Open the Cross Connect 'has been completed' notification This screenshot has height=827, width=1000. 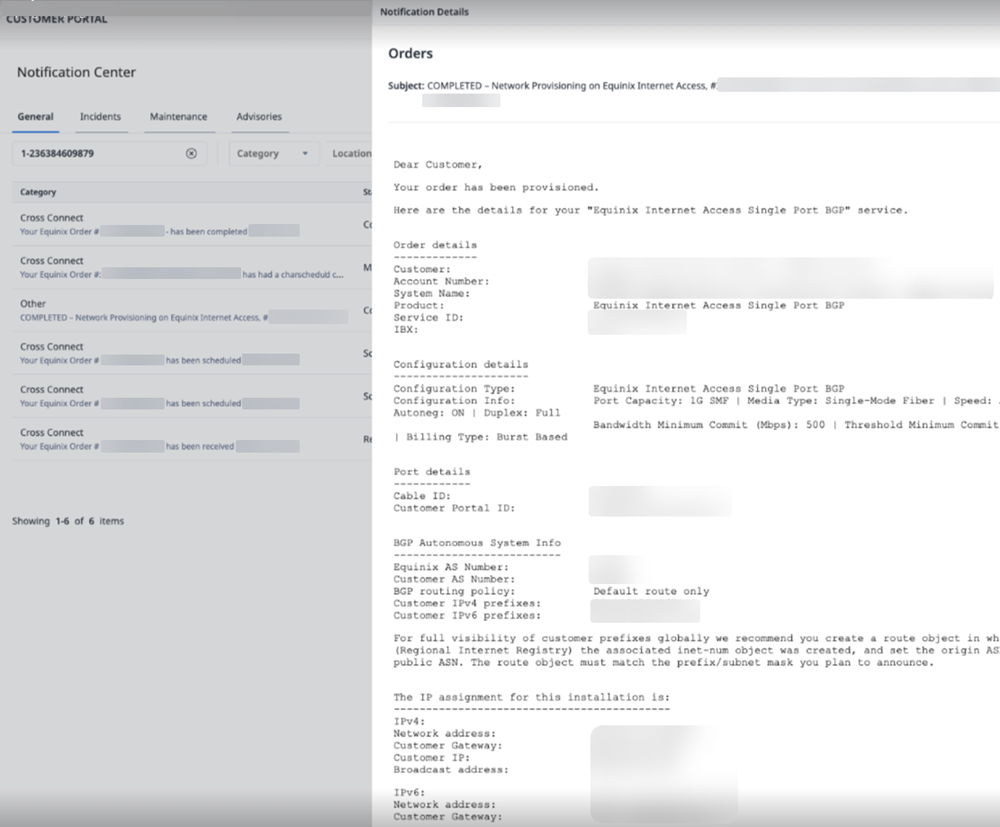(191, 224)
